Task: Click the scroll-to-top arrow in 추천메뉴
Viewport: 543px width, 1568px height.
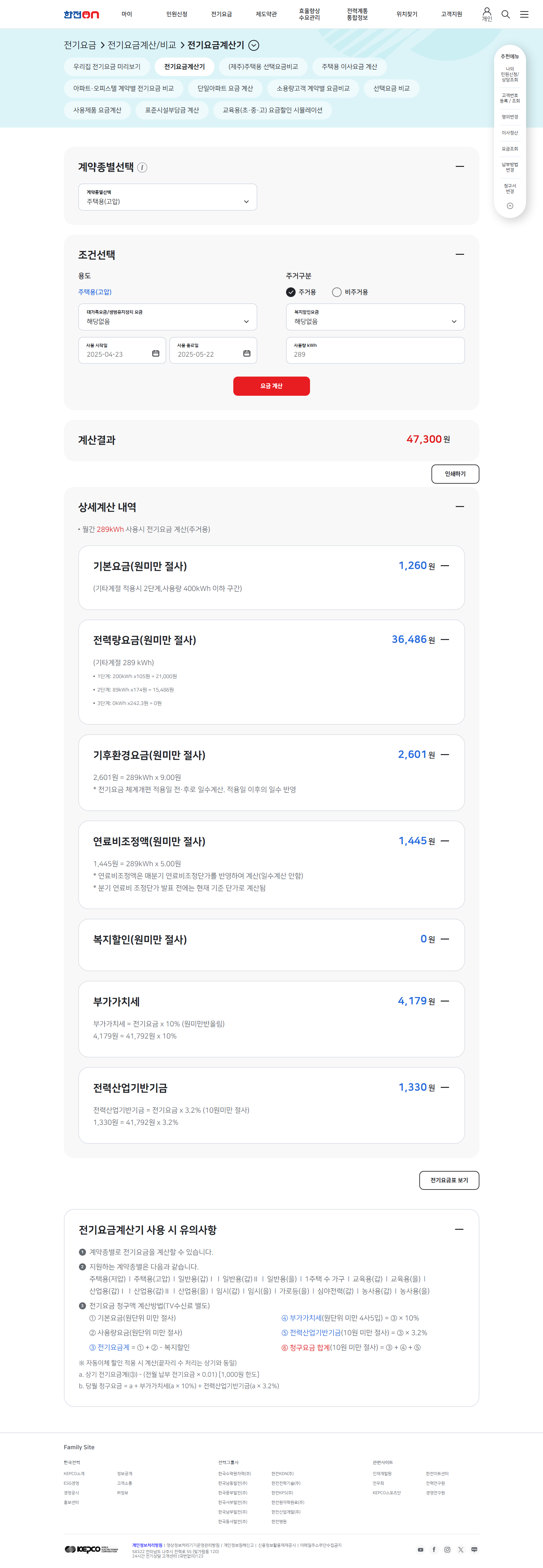Action: pyautogui.click(x=510, y=206)
